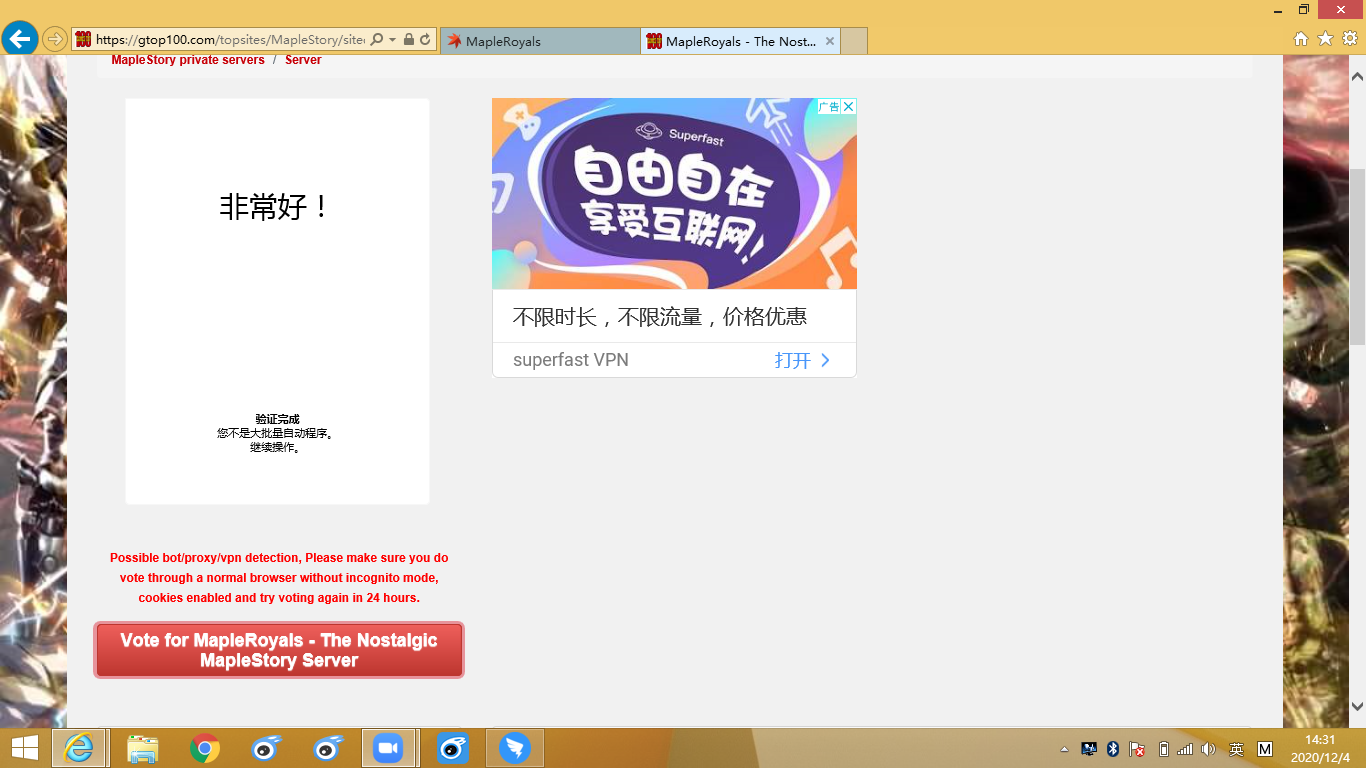This screenshot has height=768, width=1366.
Task: Click the display monitor tray icon
Action: point(1089,749)
